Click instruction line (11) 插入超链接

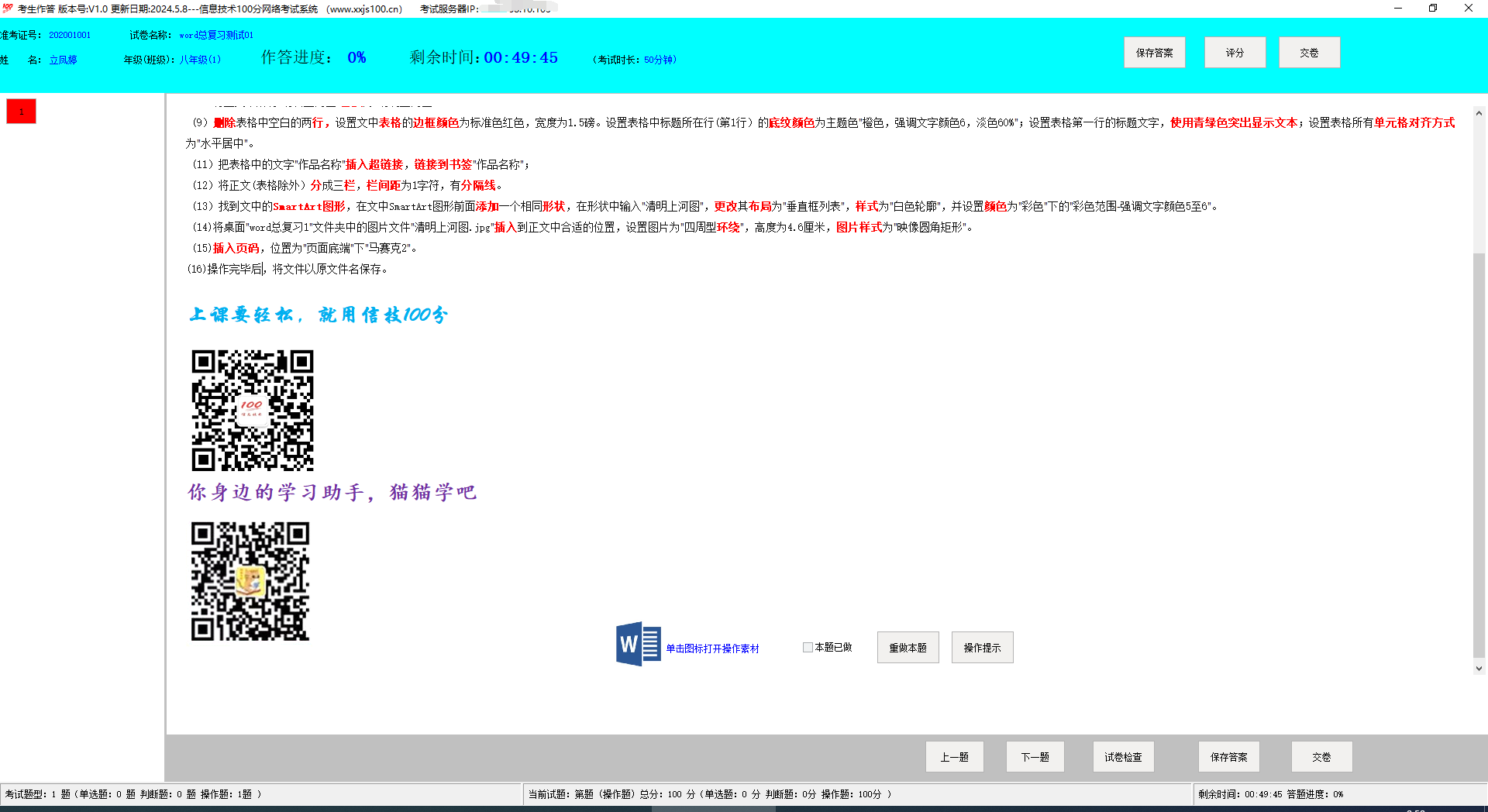click(x=361, y=164)
